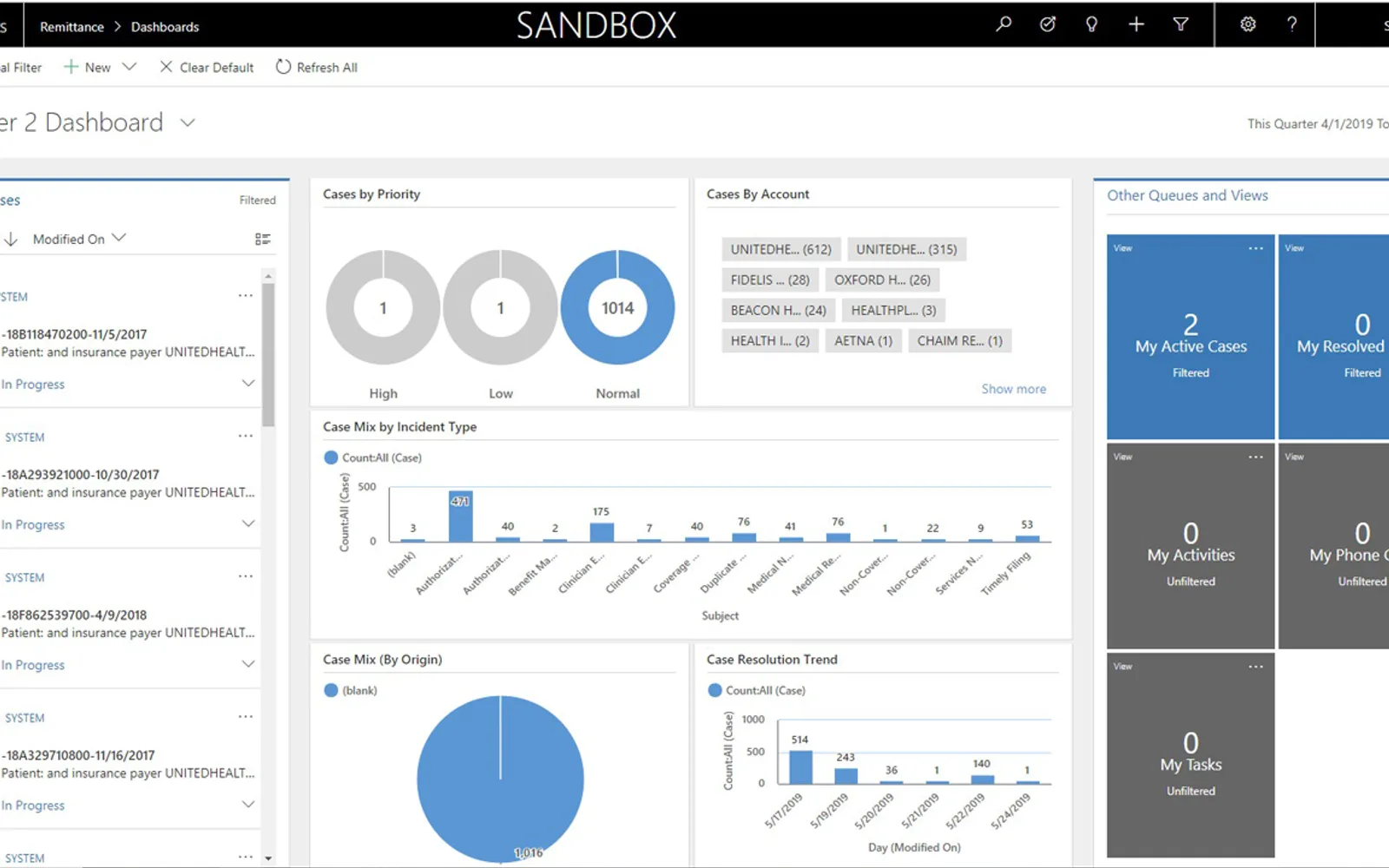Open ellipsis menu for case 18A329710800
Viewport: 1389px width, 868px height.
[246, 717]
